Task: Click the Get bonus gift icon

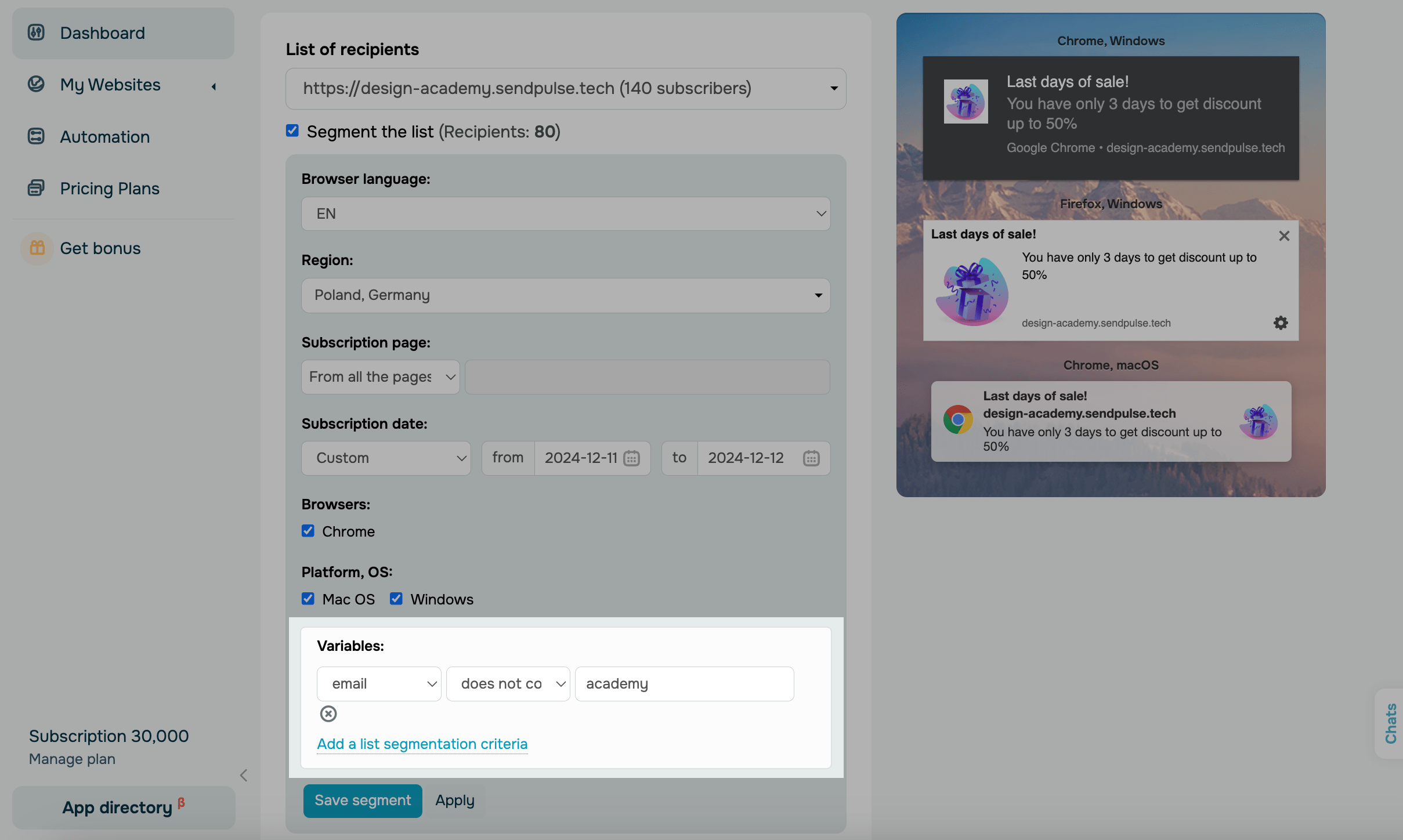Action: click(x=37, y=248)
